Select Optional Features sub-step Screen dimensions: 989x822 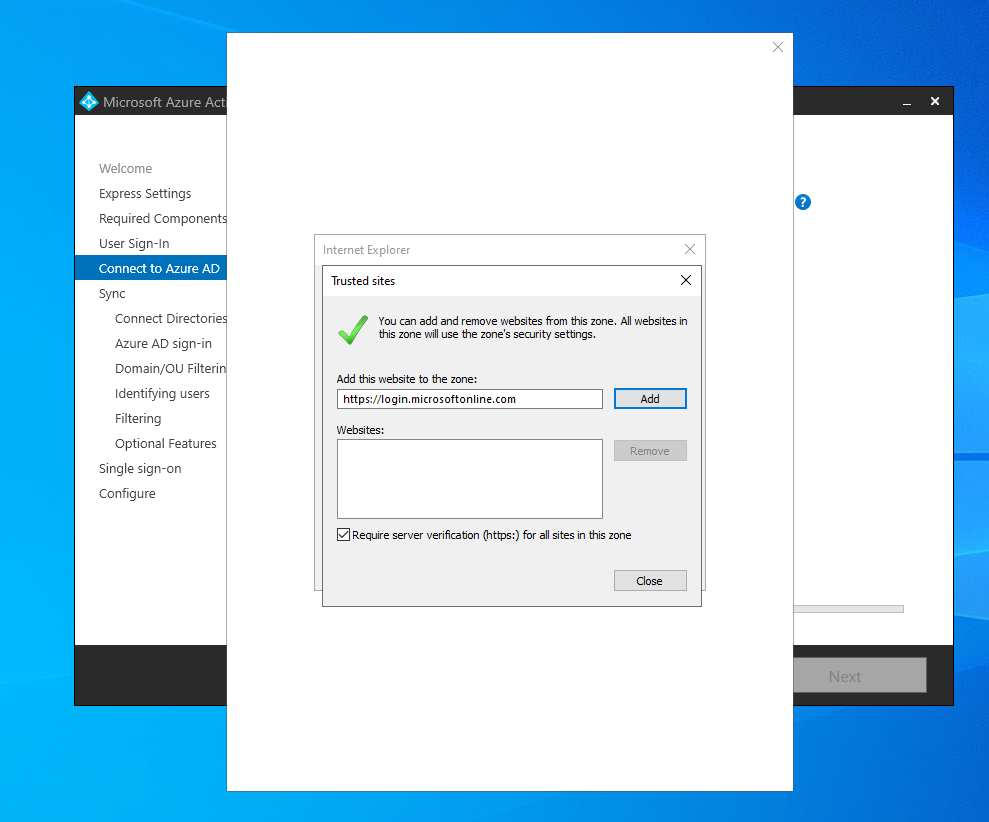[166, 443]
